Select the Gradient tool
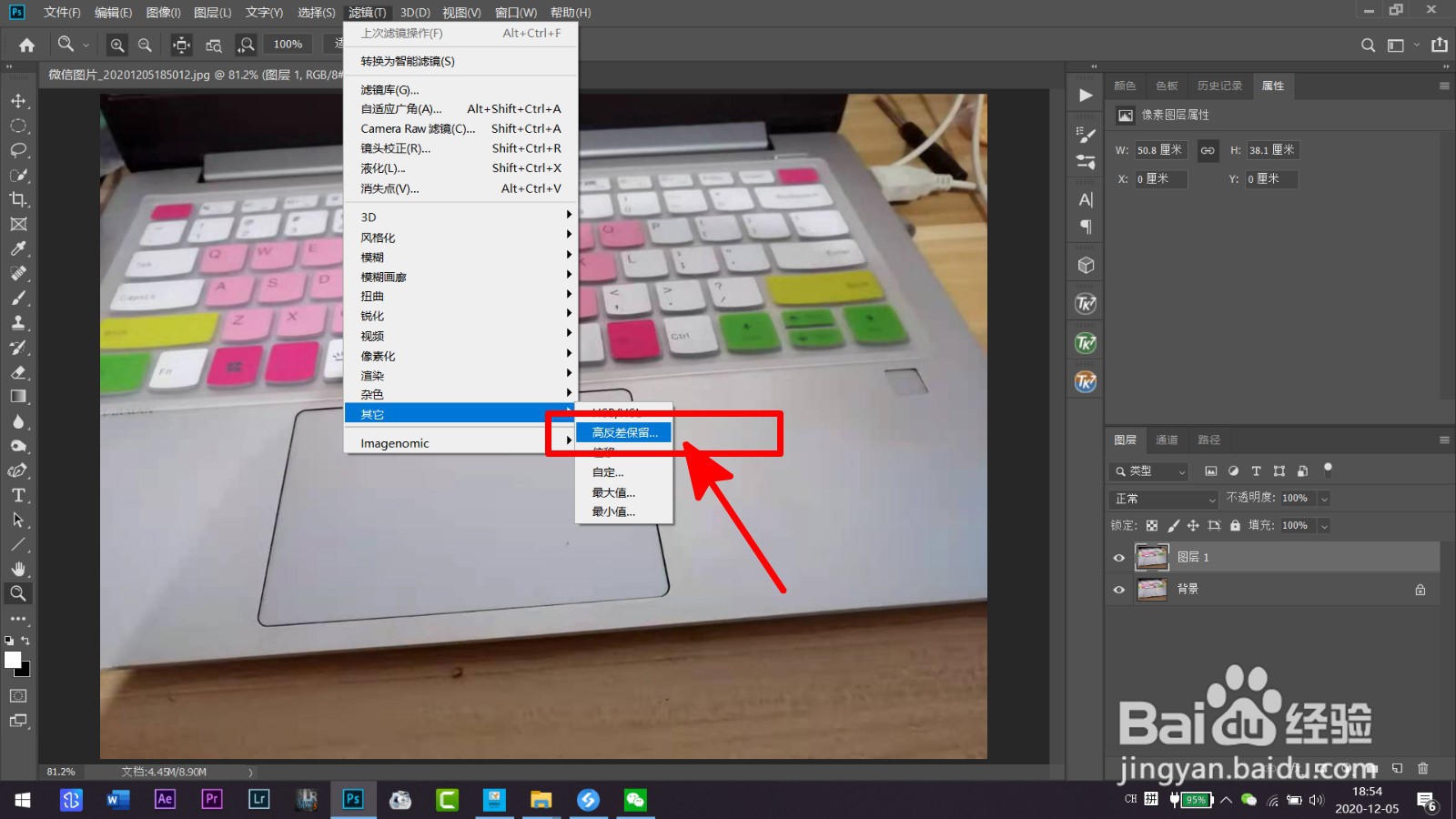The height and width of the screenshot is (819, 1456). (18, 397)
